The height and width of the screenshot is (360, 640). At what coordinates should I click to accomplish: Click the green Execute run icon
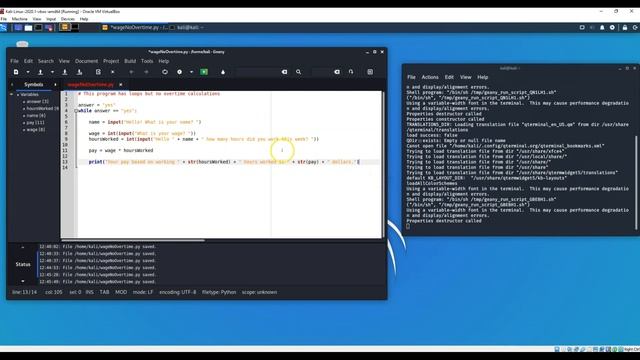204,72
